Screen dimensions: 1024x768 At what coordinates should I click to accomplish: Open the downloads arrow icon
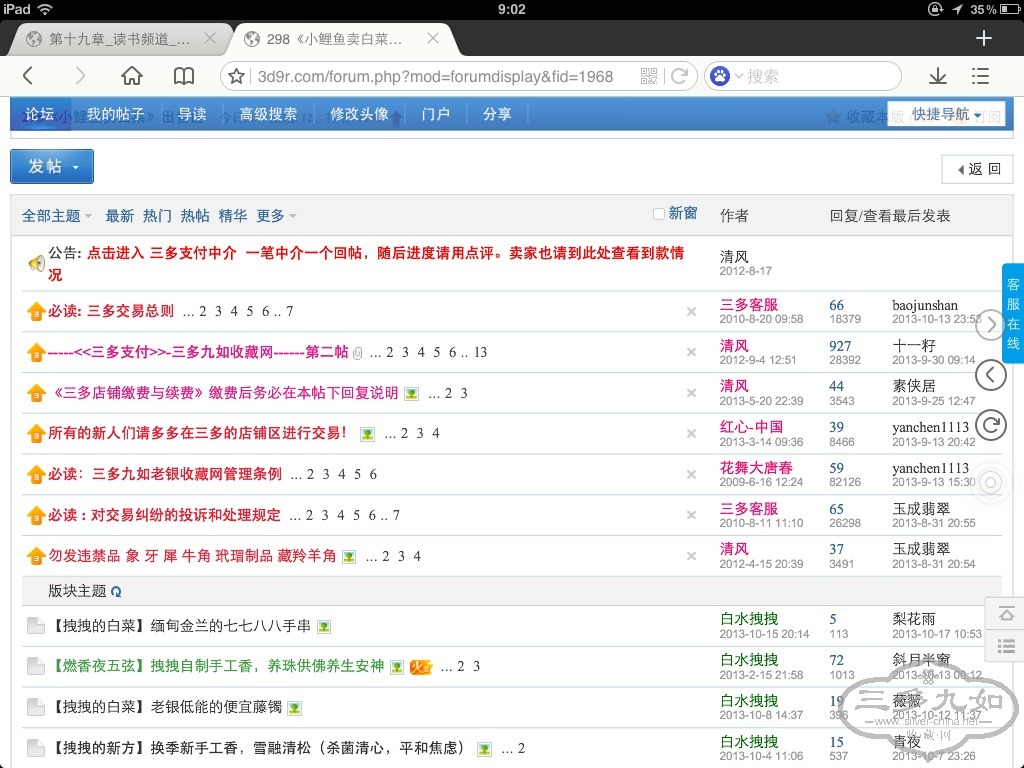point(937,76)
